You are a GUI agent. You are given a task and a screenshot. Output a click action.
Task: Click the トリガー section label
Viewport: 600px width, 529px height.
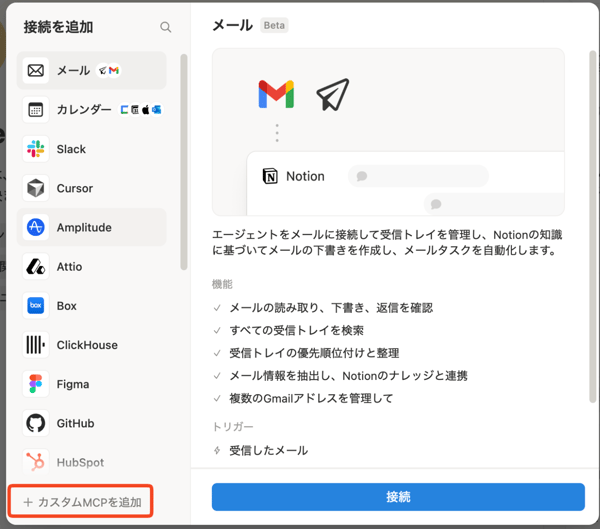233,427
